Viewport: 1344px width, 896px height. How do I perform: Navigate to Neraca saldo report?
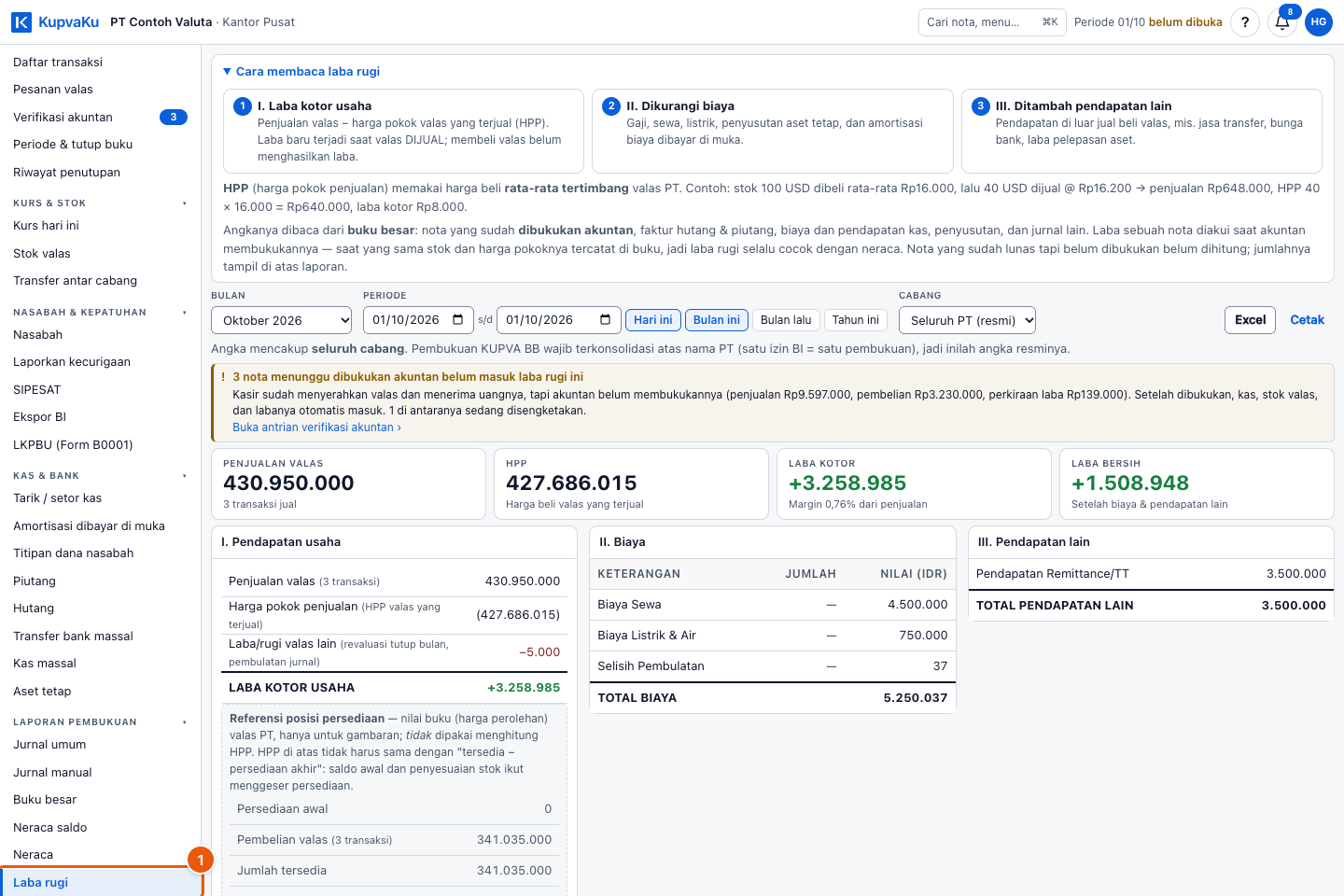tap(100, 827)
